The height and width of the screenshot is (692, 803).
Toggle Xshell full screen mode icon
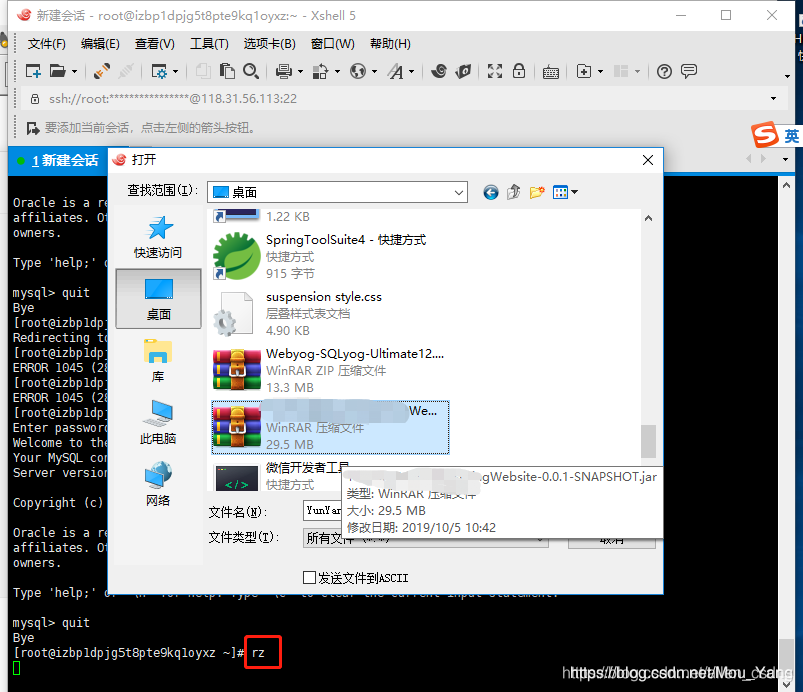[x=493, y=71]
